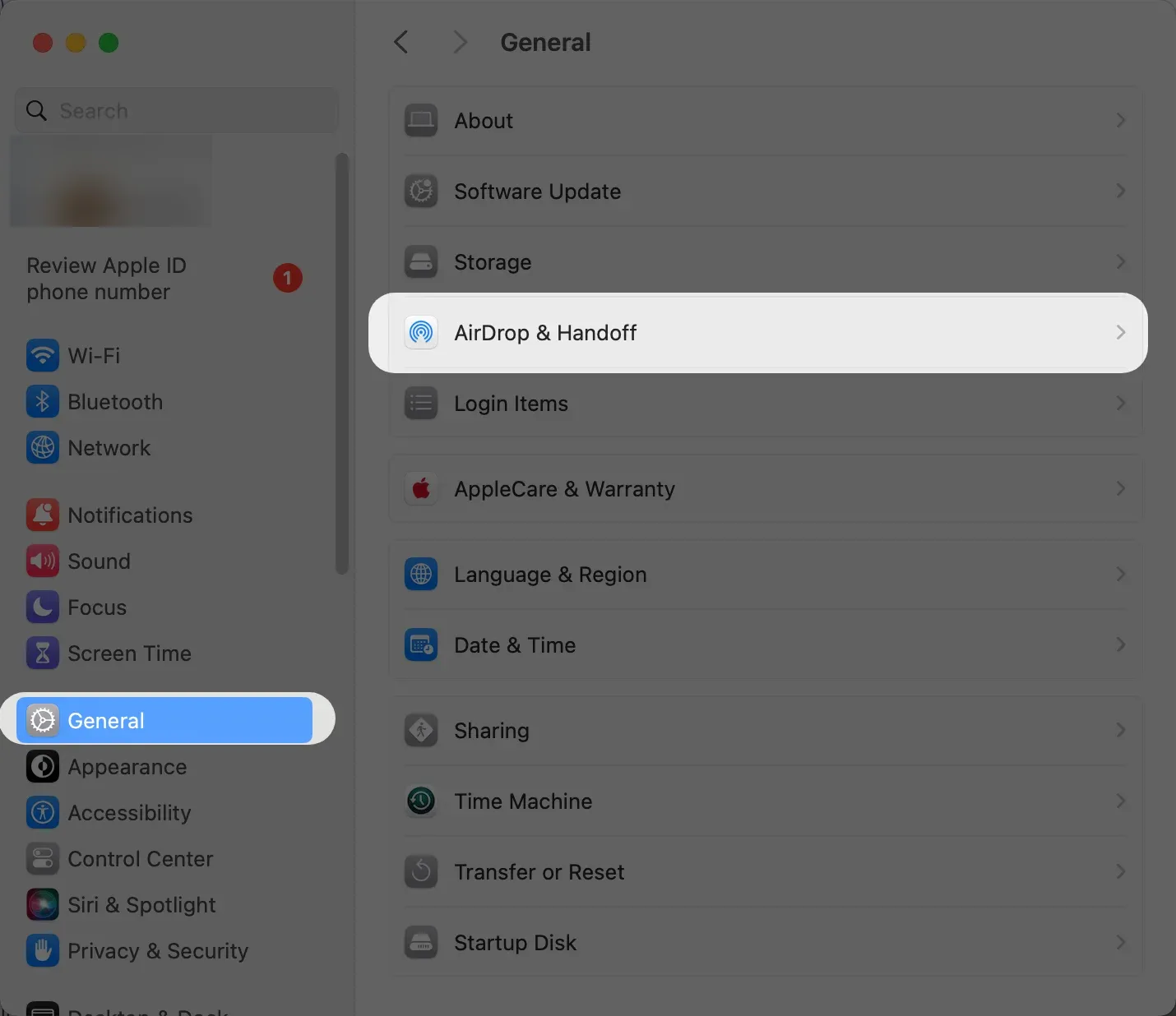Open the Sound settings pane

tap(164, 561)
